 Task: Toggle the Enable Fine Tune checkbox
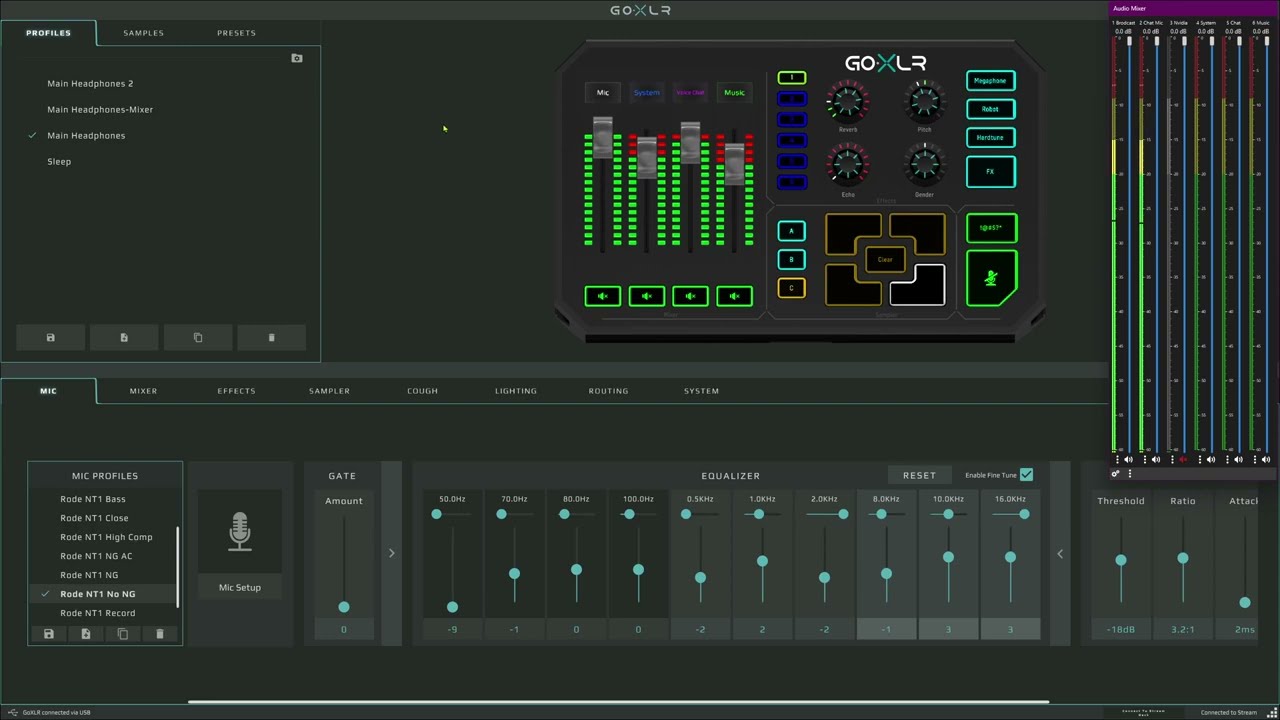click(1026, 475)
